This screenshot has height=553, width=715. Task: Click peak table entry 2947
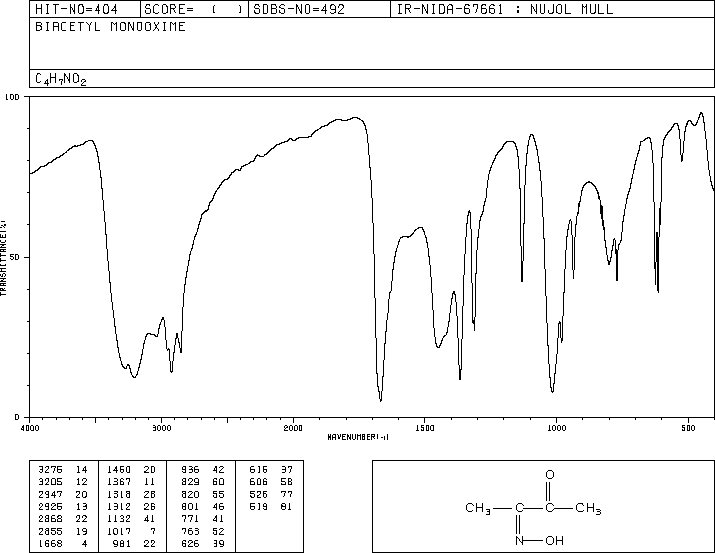[x=50, y=494]
